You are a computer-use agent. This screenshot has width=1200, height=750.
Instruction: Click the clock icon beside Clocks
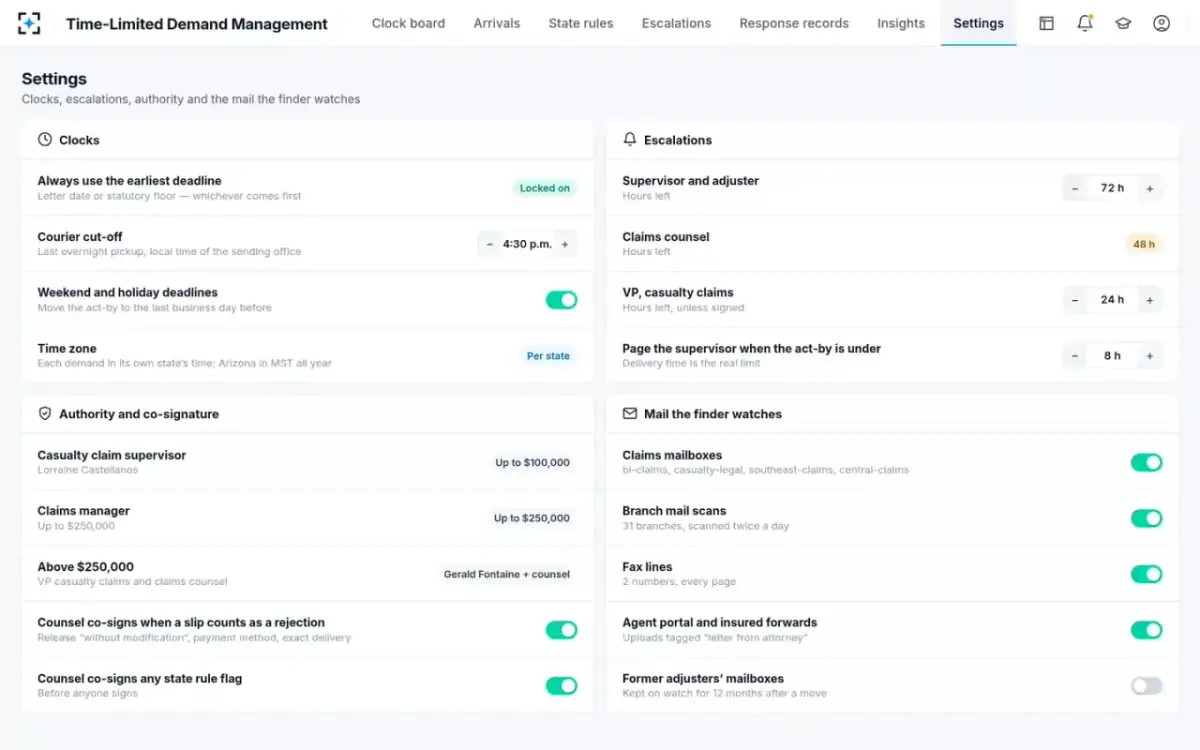click(45, 140)
